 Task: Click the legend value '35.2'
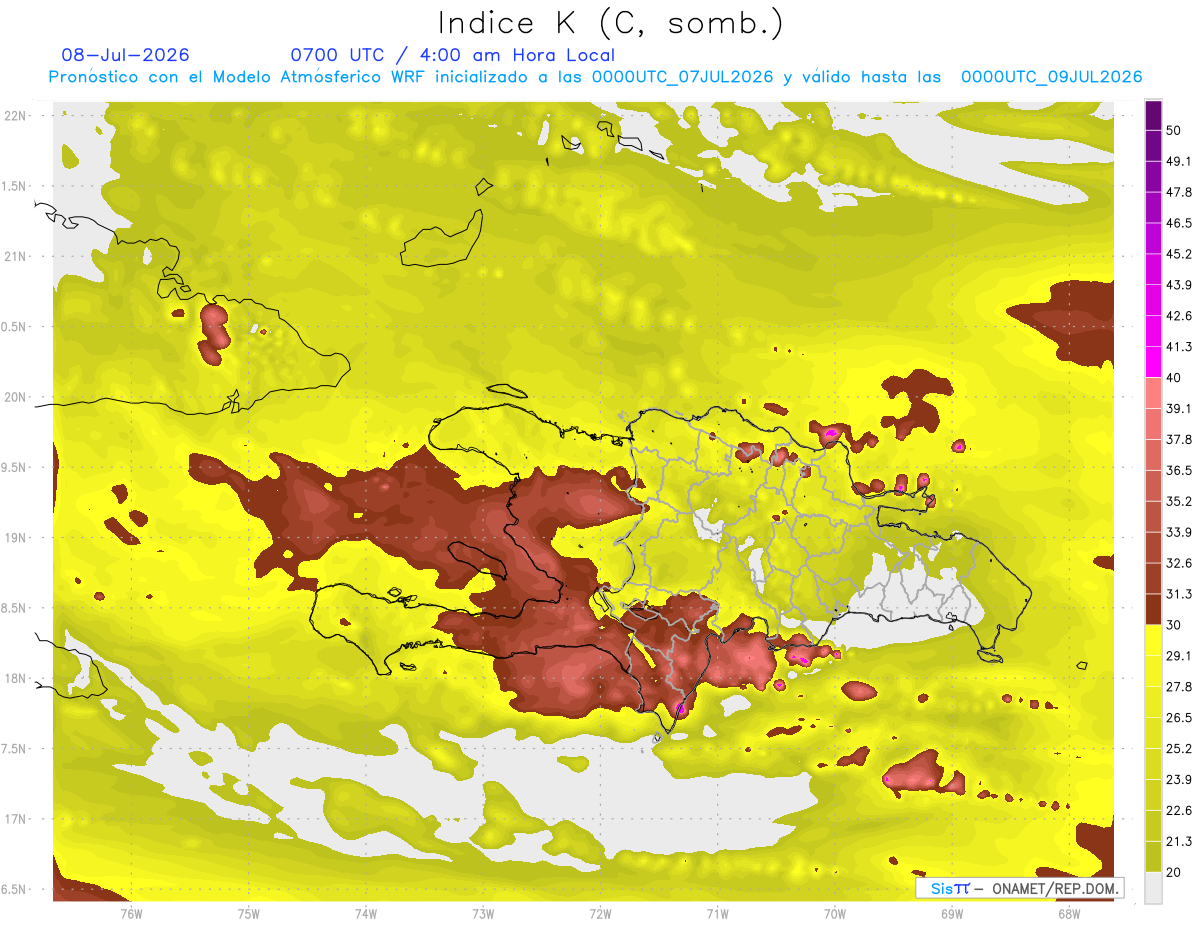(x=1179, y=501)
